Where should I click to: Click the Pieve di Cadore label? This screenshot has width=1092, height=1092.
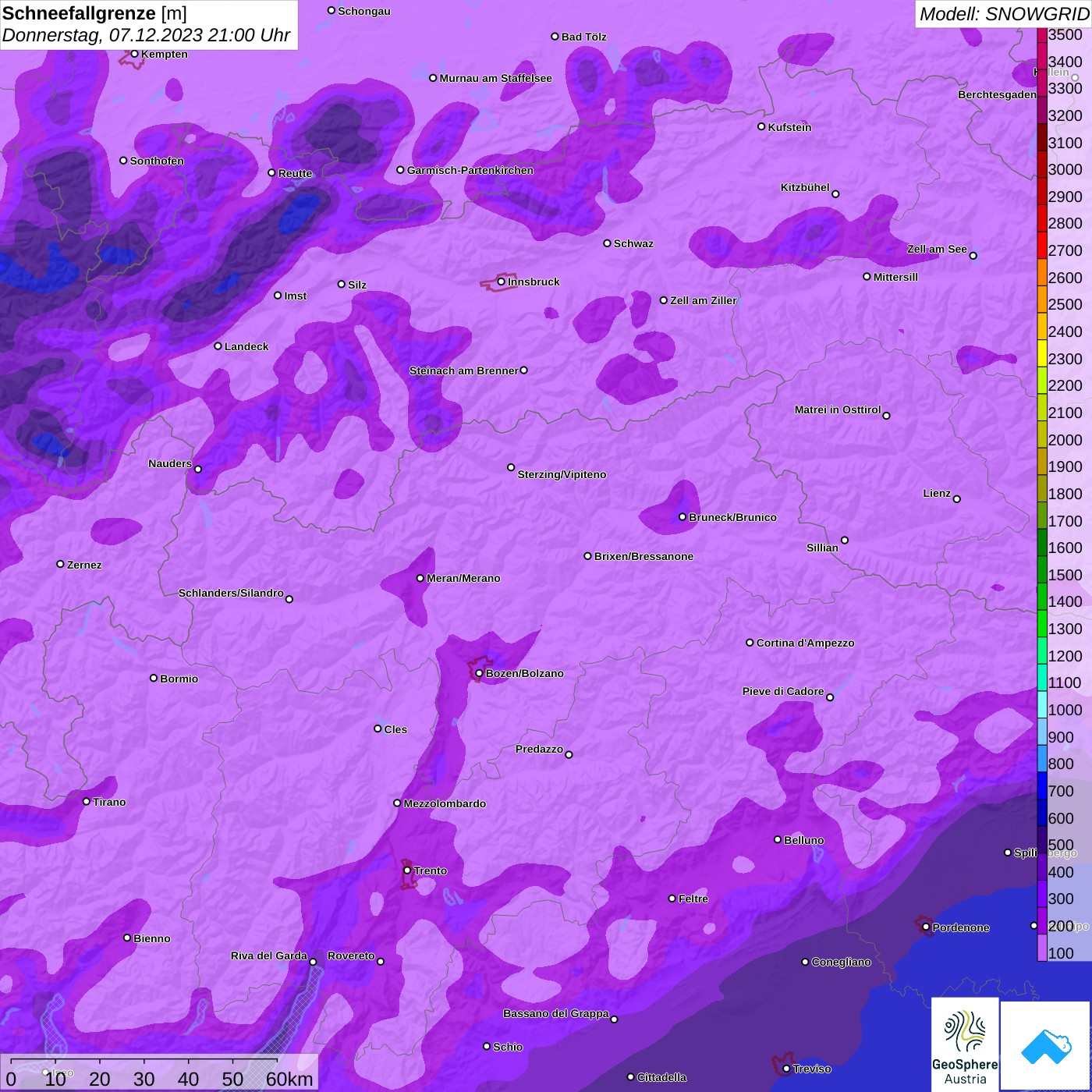pos(783,691)
